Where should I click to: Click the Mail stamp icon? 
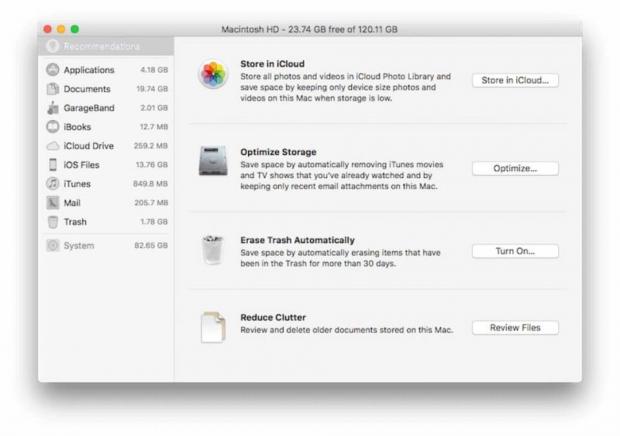(53, 203)
